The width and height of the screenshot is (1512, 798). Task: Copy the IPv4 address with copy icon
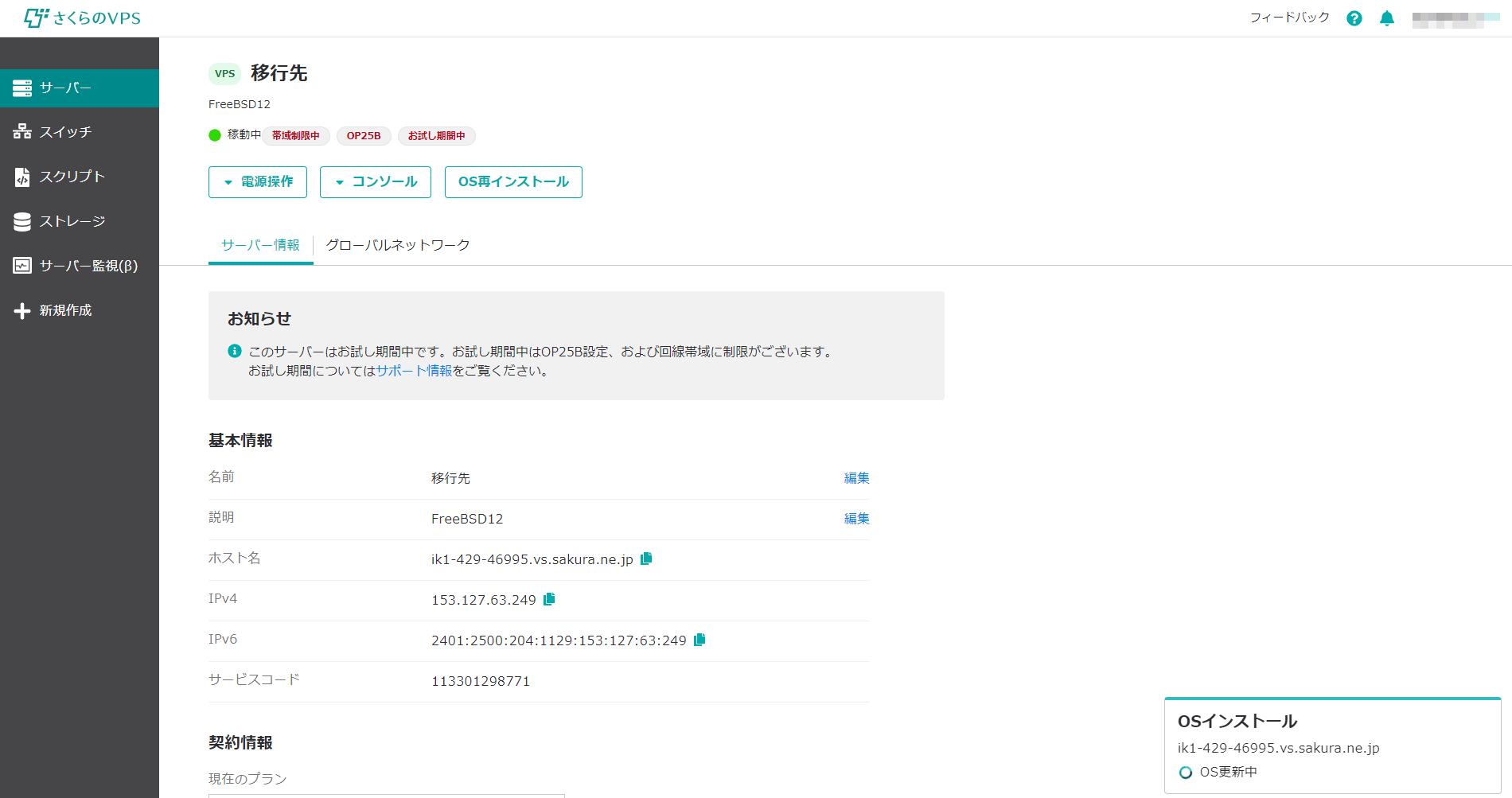[x=548, y=599]
